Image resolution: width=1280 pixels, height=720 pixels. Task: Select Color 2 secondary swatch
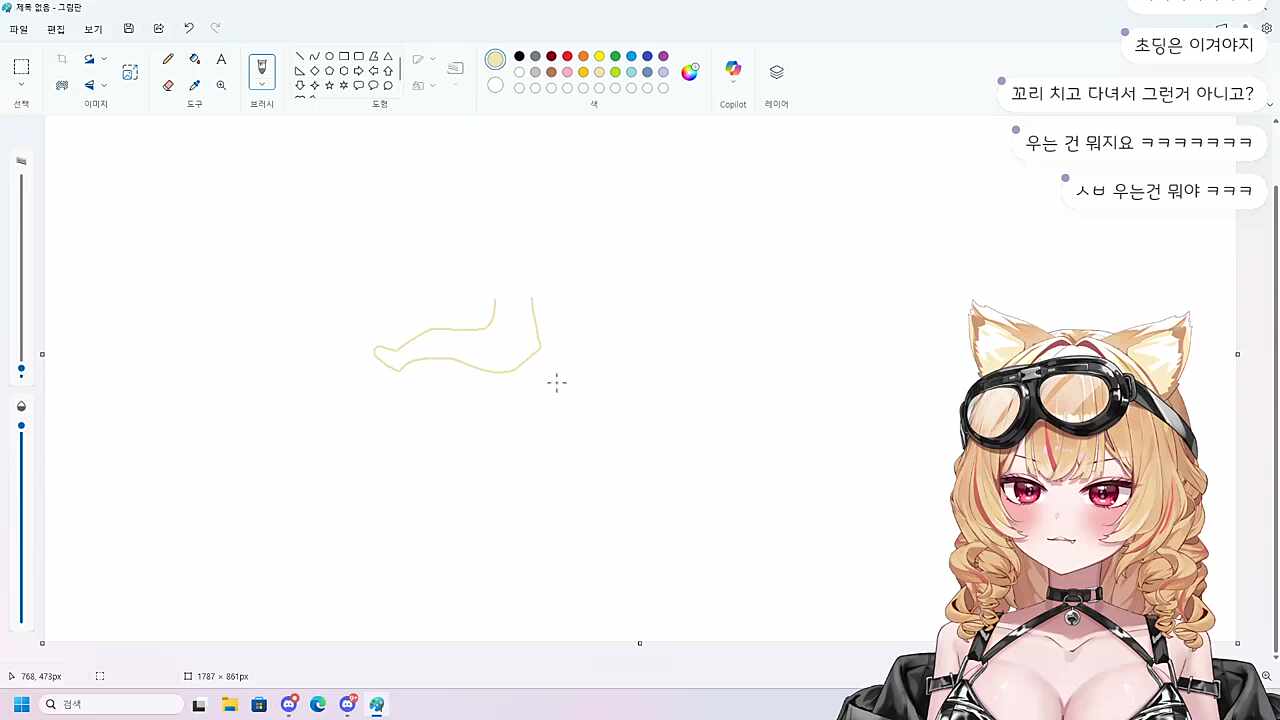tap(495, 85)
